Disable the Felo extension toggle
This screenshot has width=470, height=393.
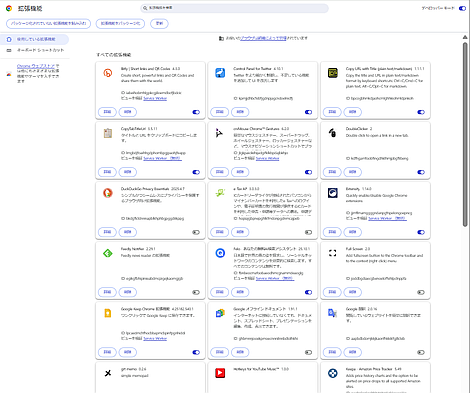[x=308, y=292]
